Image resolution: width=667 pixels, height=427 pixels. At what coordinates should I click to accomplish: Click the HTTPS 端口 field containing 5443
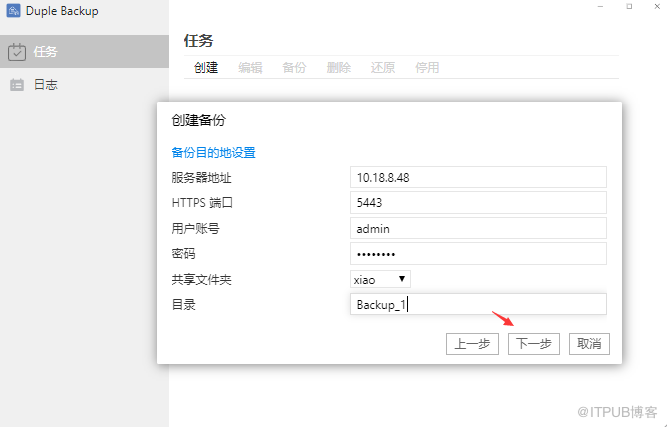point(478,202)
